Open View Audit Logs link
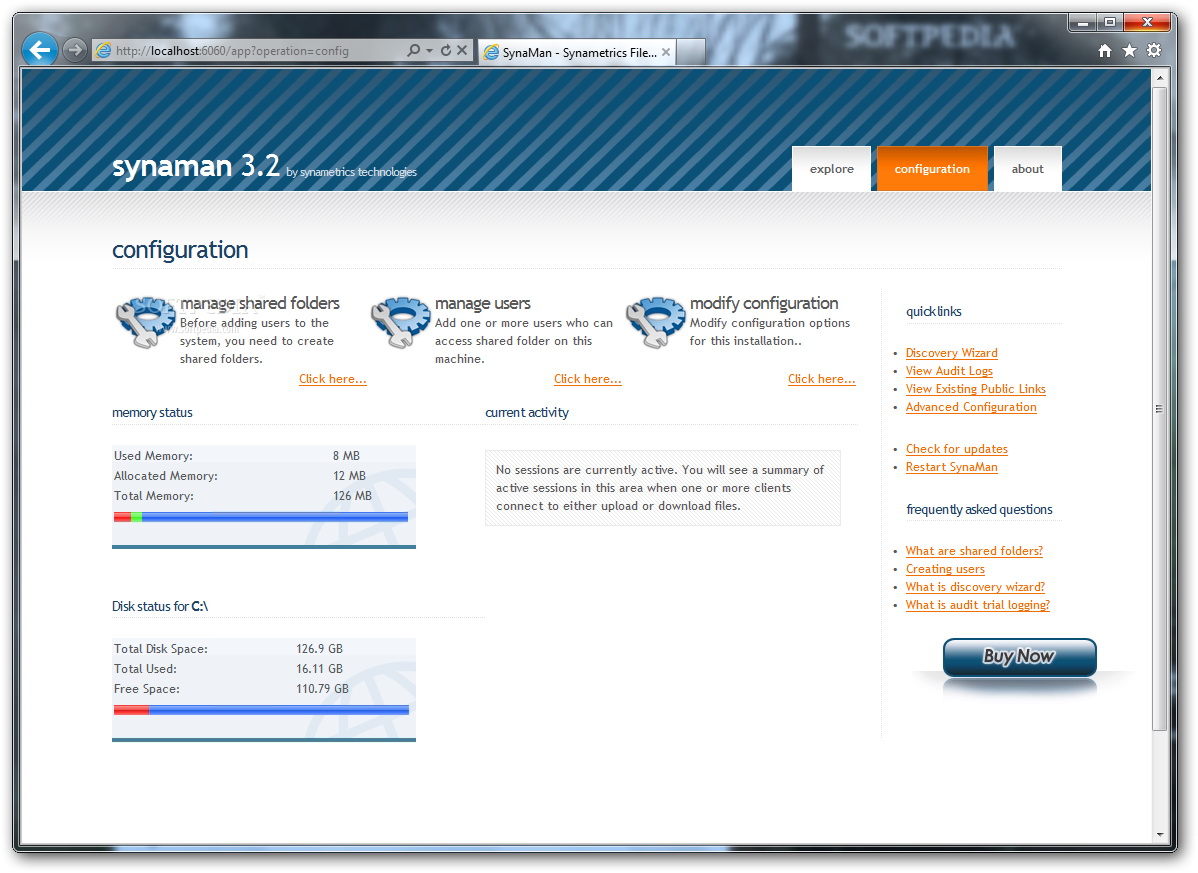 point(949,371)
